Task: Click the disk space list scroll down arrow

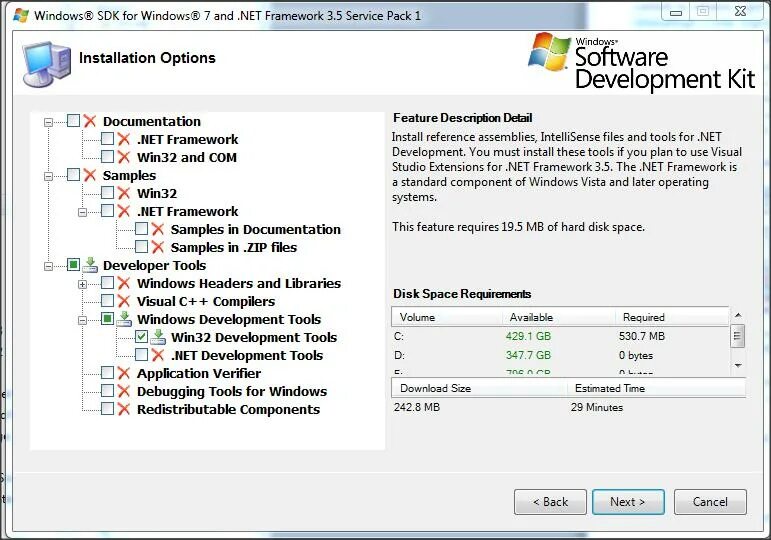Action: [738, 365]
